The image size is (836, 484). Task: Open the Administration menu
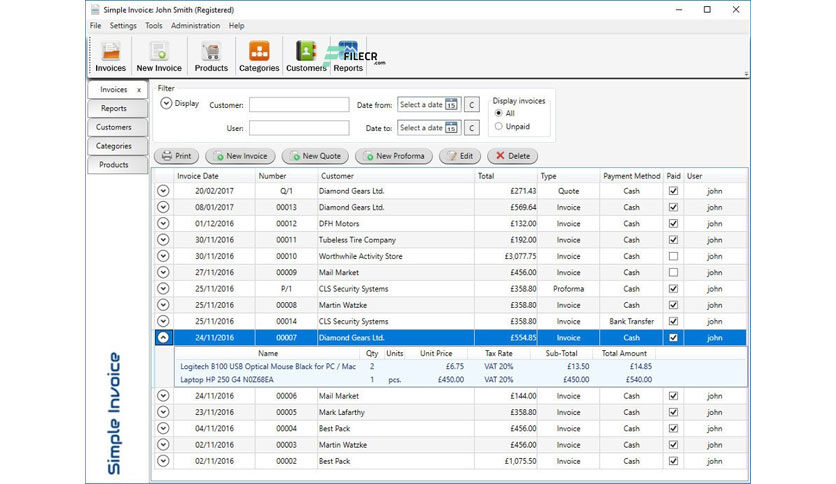195,26
